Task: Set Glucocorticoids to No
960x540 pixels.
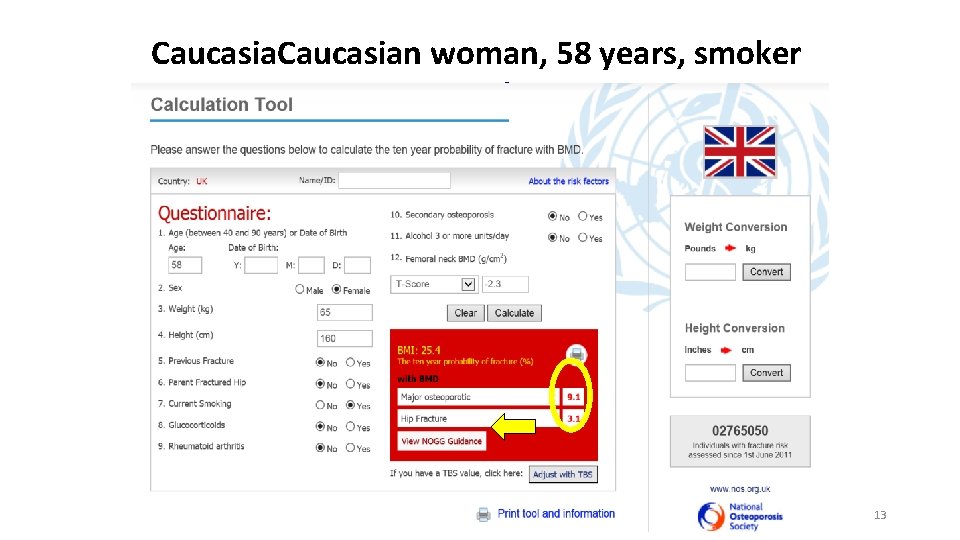Action: tap(320, 426)
